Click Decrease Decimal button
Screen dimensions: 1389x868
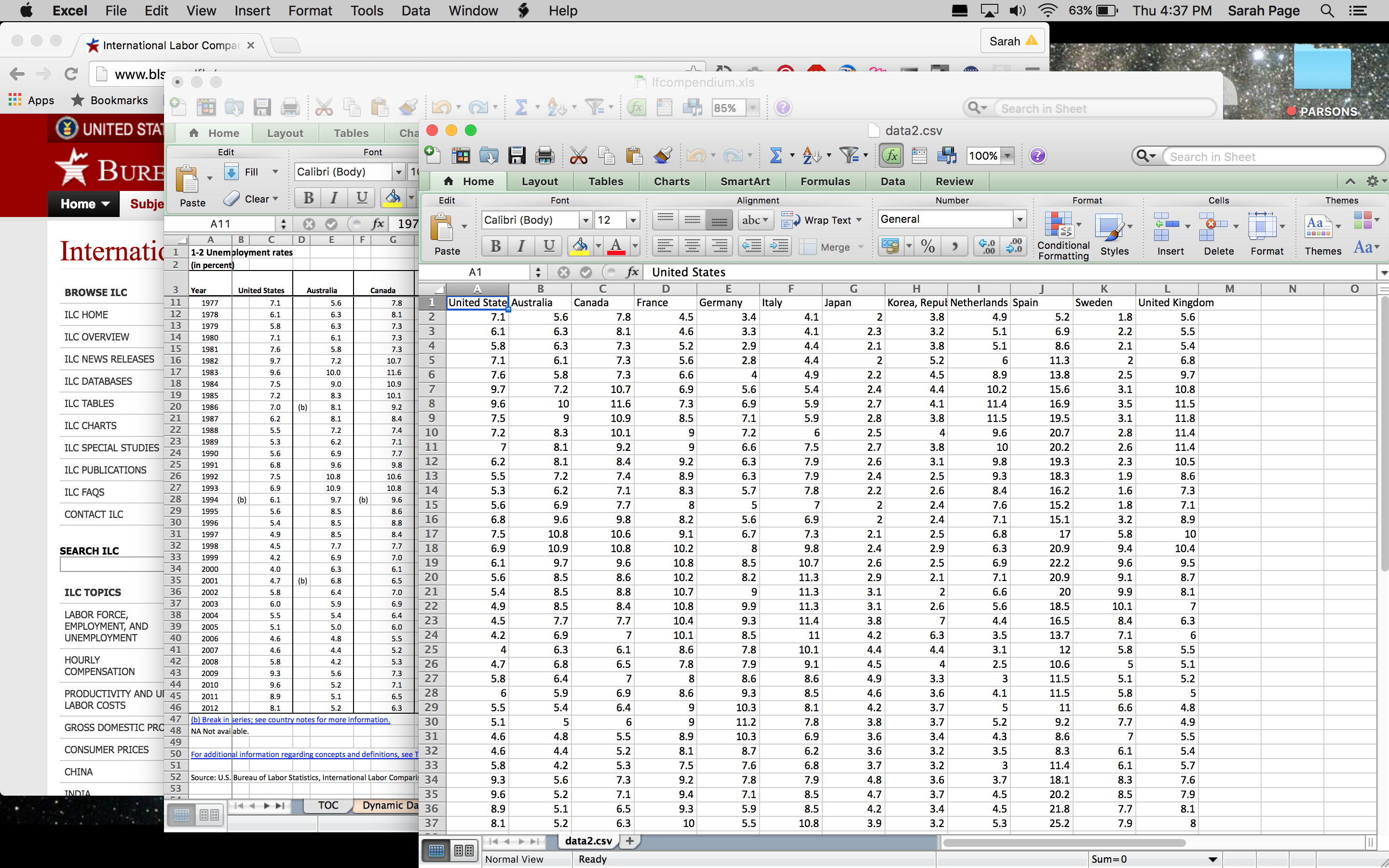[1013, 247]
